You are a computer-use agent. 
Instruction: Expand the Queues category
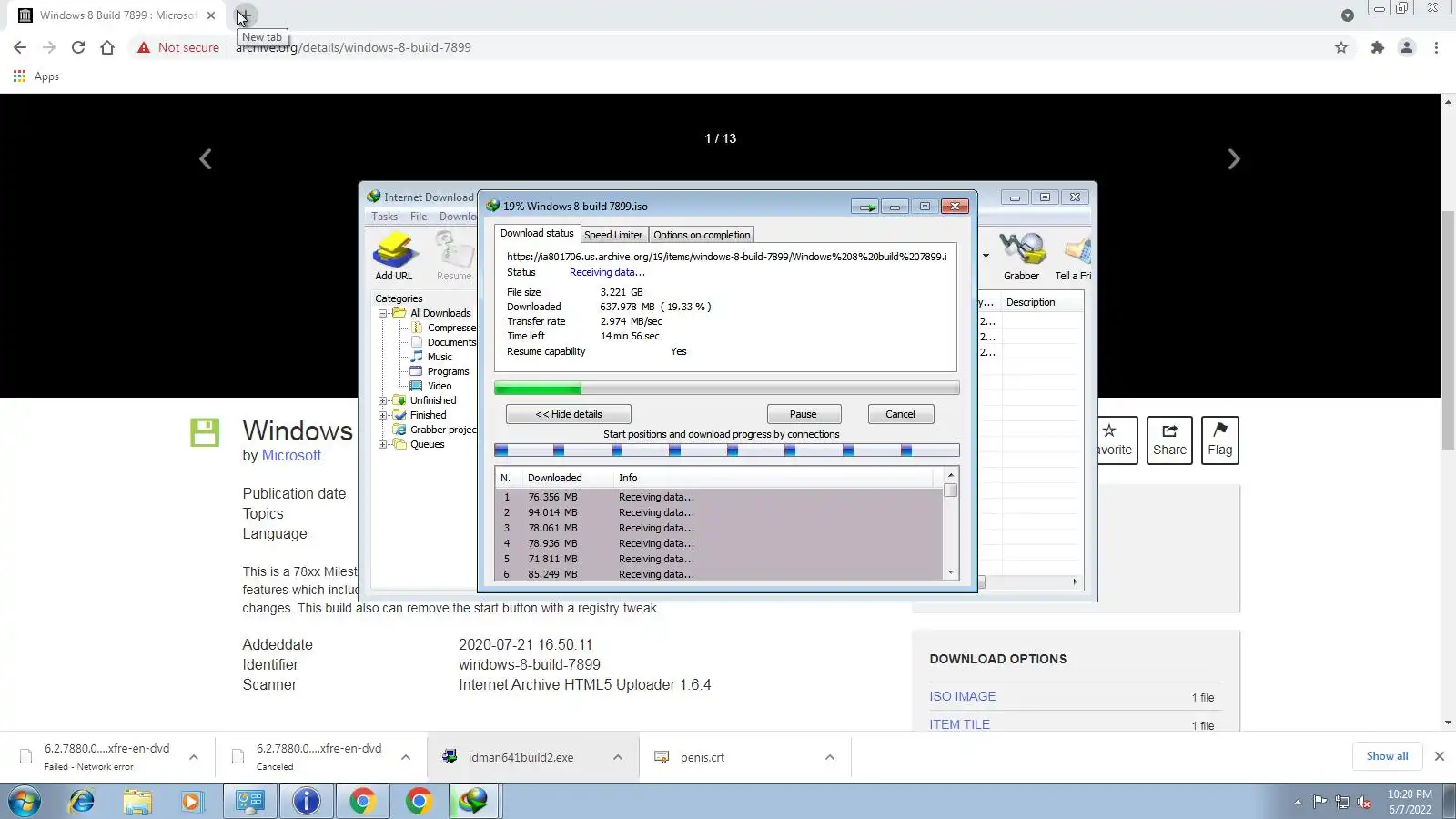point(383,444)
